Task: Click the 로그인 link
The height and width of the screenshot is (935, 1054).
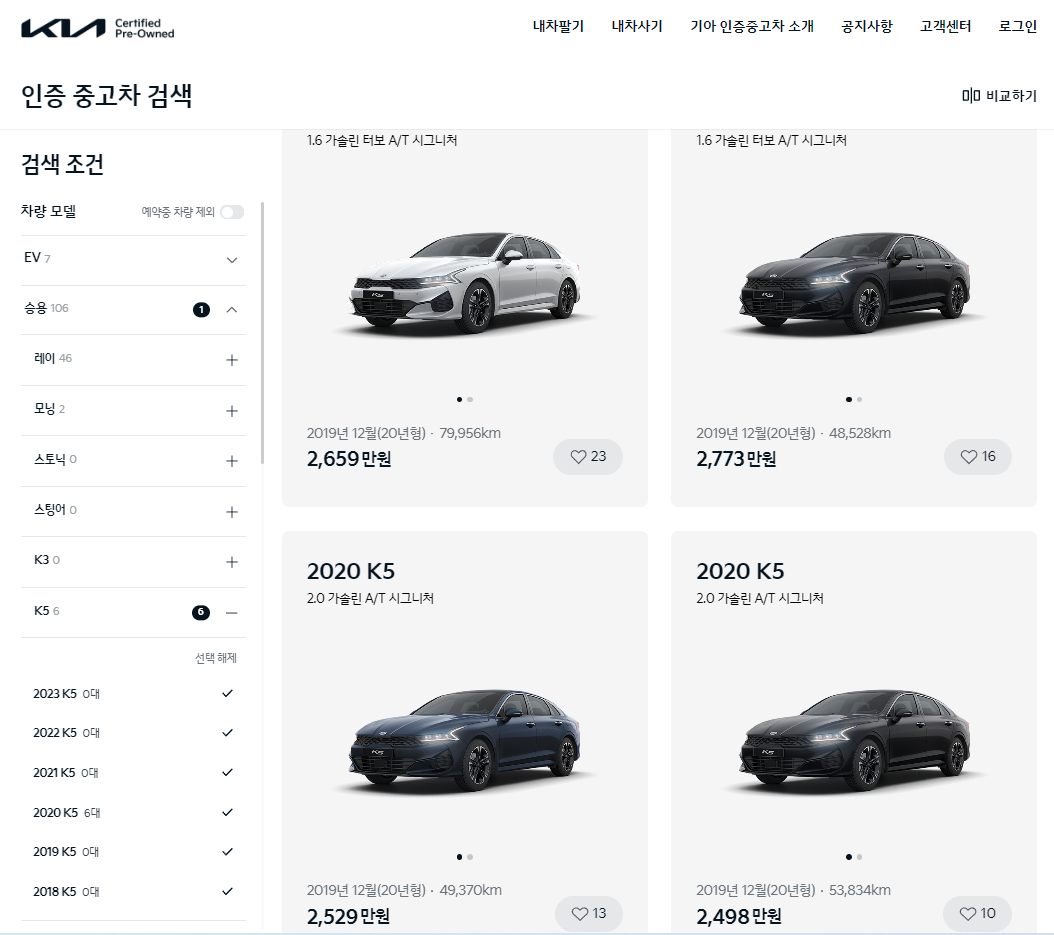Action: click(x=1018, y=26)
